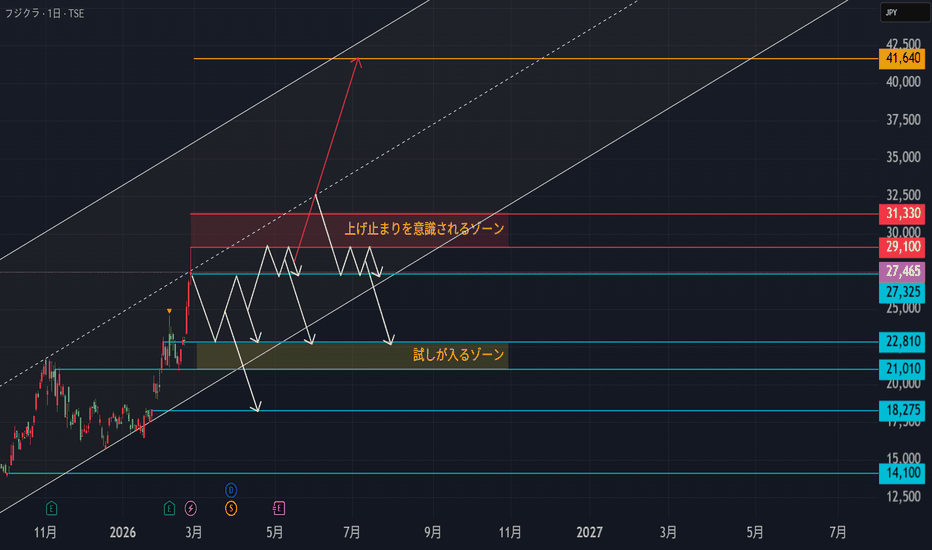
Task: Select the cyan 22,810 price label
Action: click(x=902, y=341)
